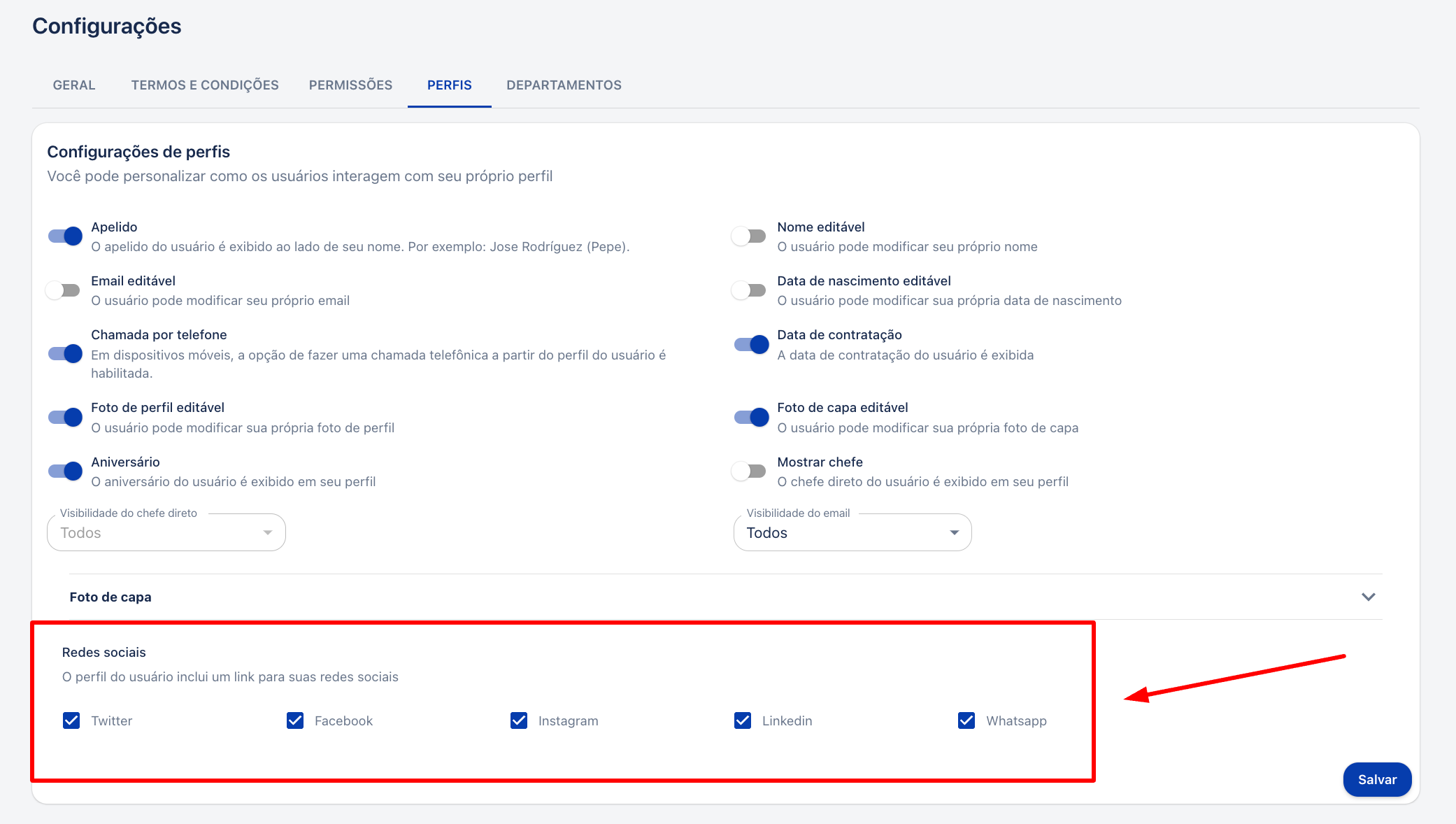Turn on Email editável toggle
The height and width of the screenshot is (824, 1456).
click(63, 290)
